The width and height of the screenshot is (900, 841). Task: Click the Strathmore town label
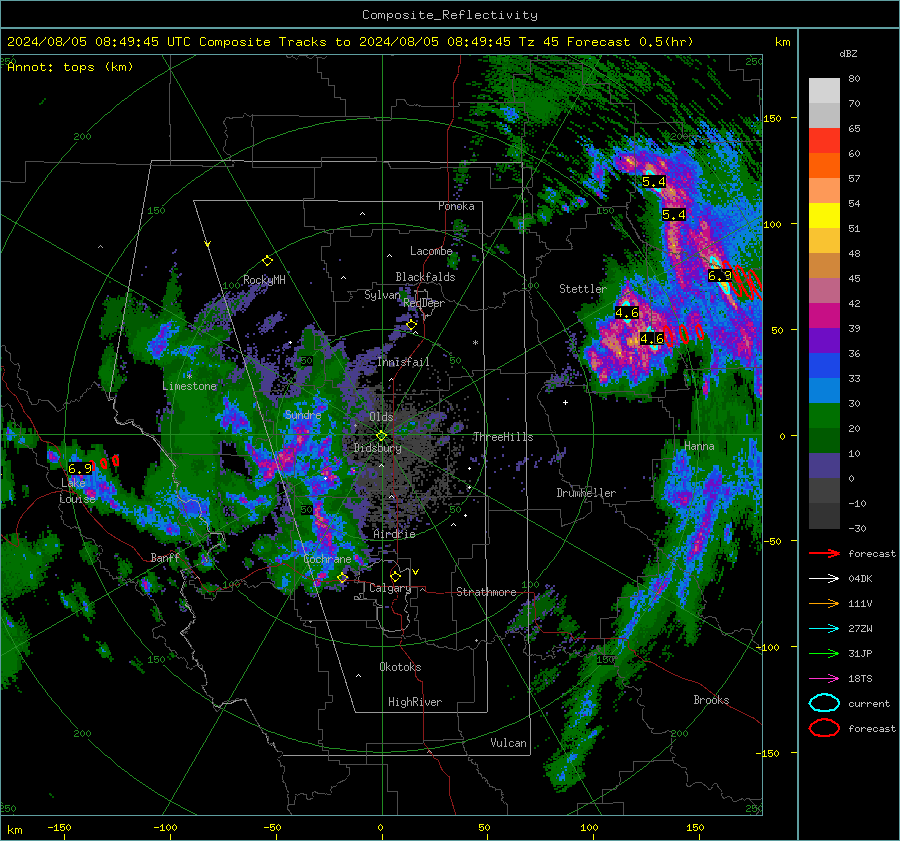coord(486,592)
